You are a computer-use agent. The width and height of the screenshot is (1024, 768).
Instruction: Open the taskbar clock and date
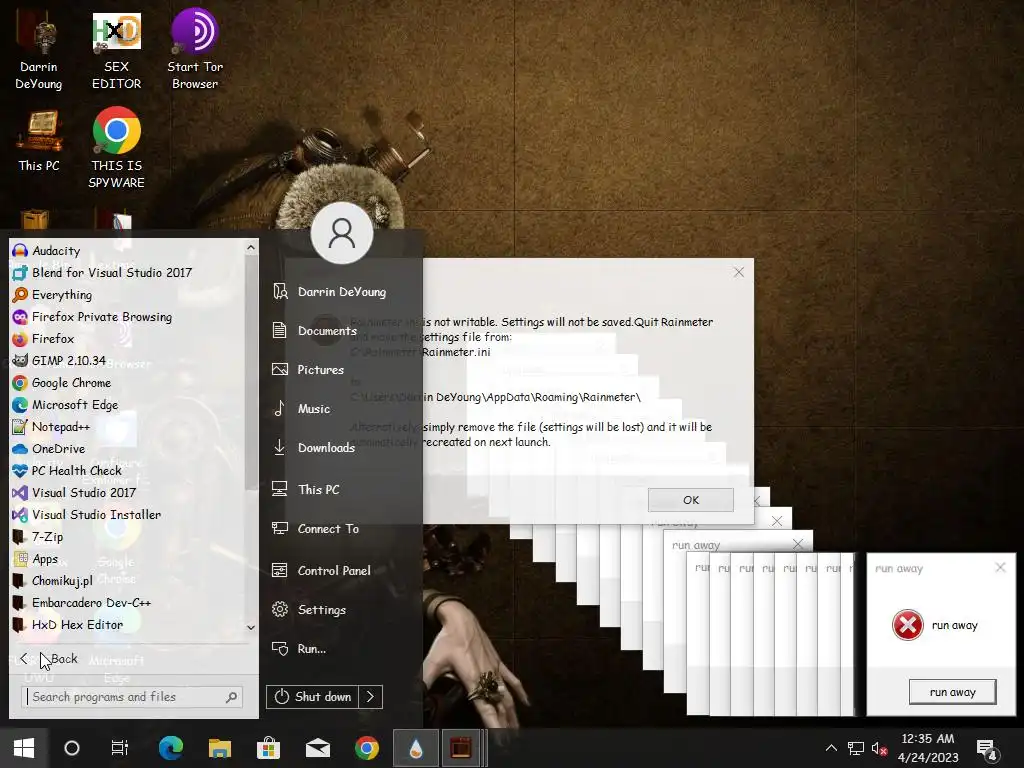[x=928, y=748]
